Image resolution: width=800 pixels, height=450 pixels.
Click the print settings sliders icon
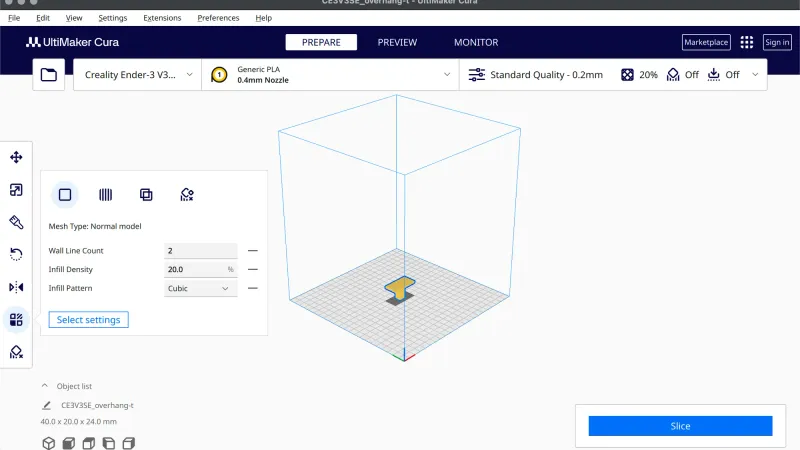tap(477, 74)
